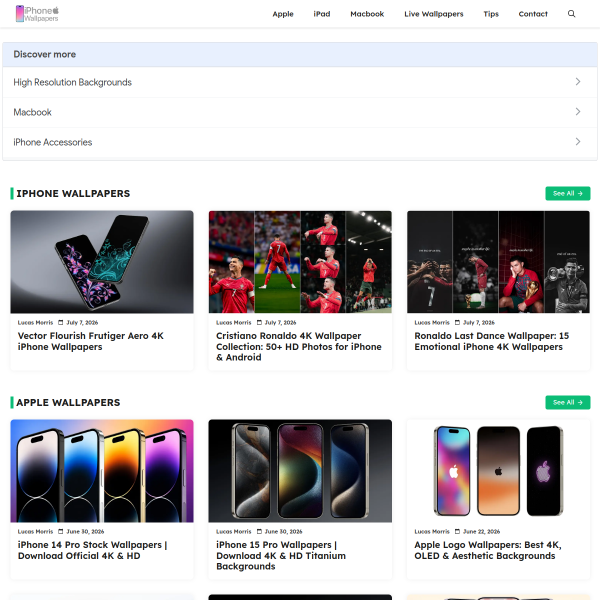Click the chevron beside Macbook row
The image size is (600, 600).
tap(578, 112)
